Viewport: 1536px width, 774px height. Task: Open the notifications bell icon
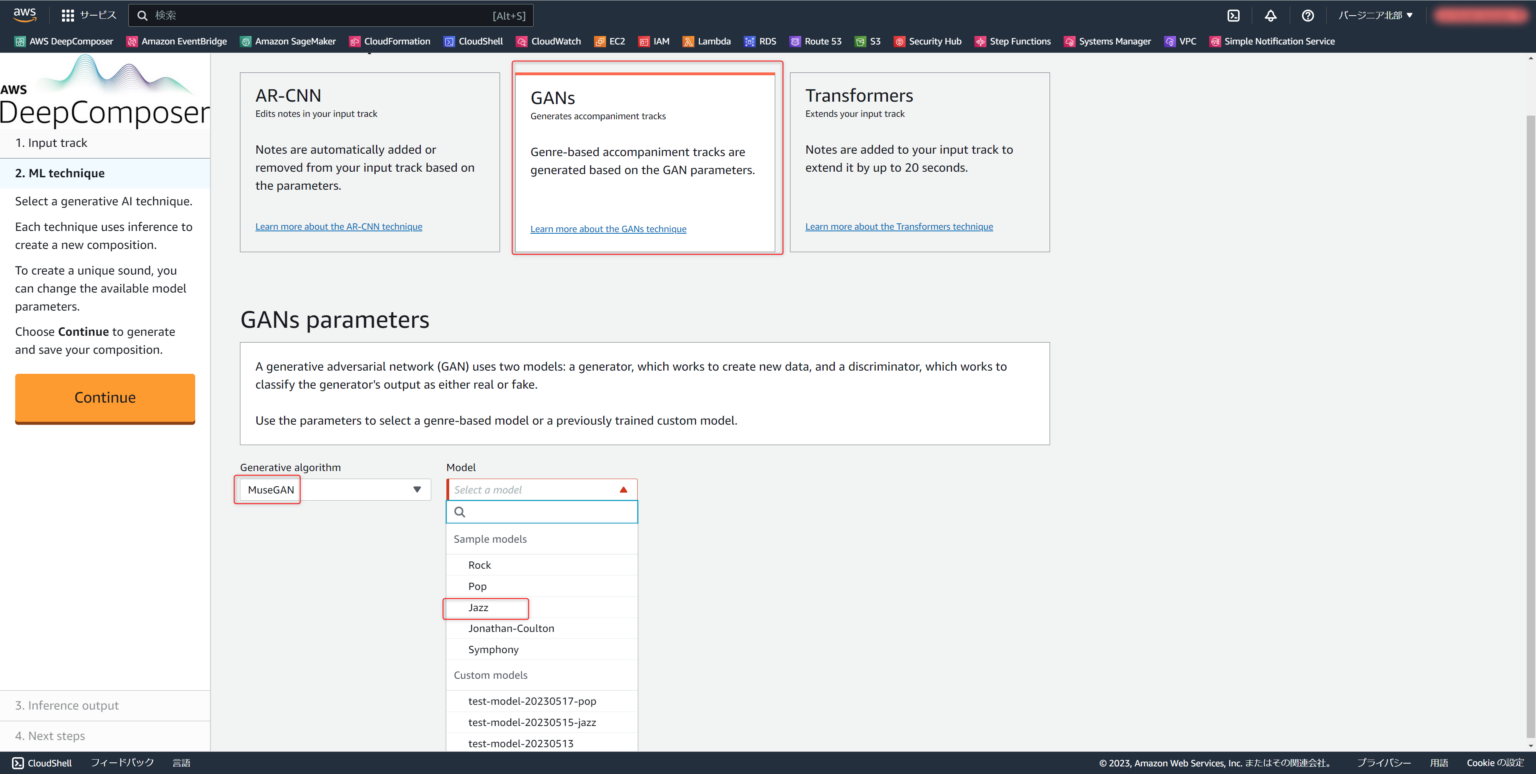(1270, 15)
